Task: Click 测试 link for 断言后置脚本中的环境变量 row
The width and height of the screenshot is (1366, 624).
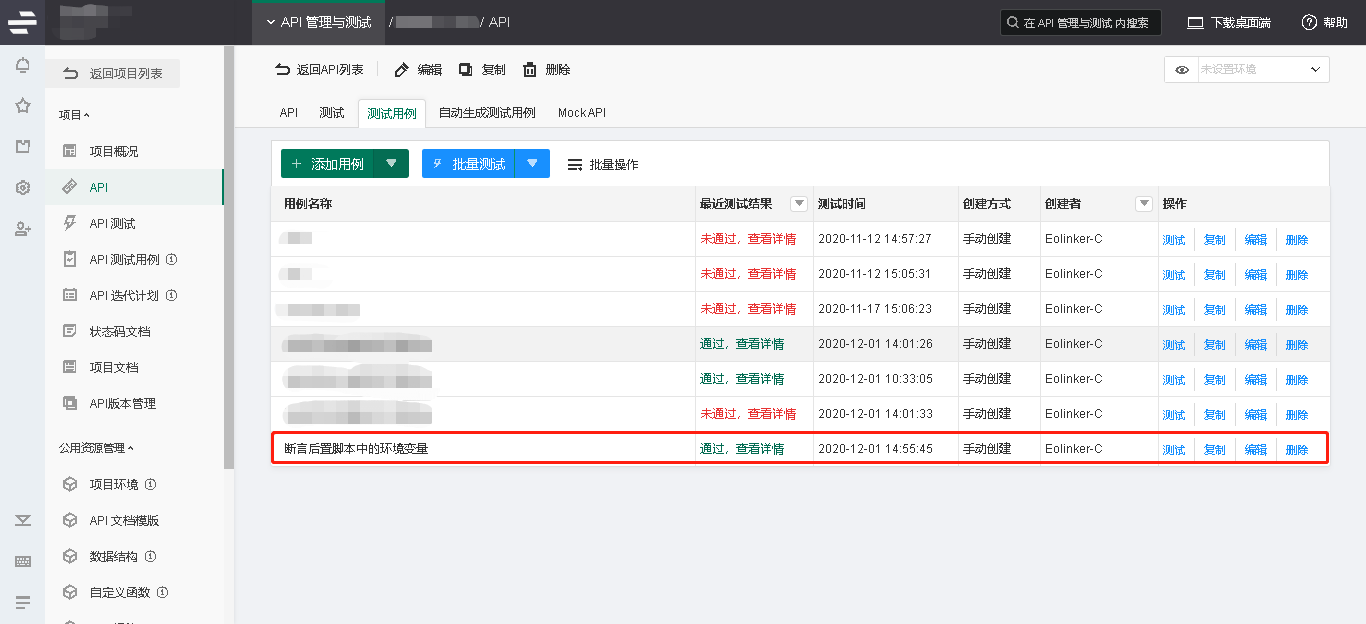Action: click(1173, 450)
